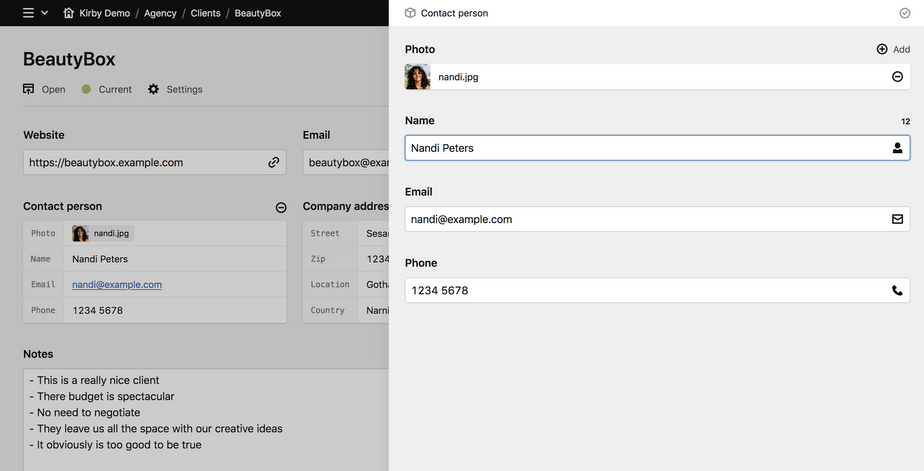Open the BeautyBox breadcrumb link
Image resolution: width=924 pixels, height=471 pixels.
click(257, 13)
